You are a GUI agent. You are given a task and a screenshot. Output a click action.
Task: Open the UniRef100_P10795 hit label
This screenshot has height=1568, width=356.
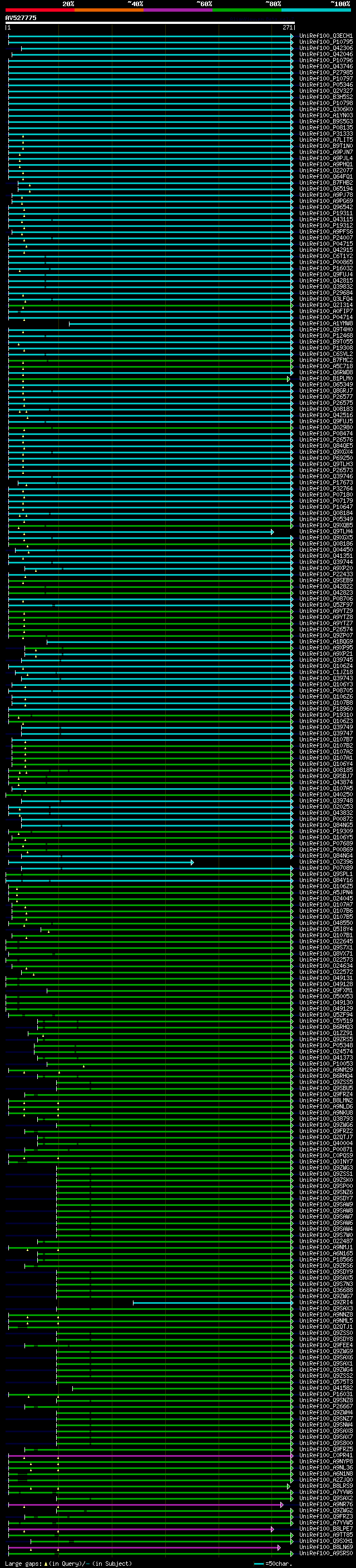pyautogui.click(x=325, y=42)
